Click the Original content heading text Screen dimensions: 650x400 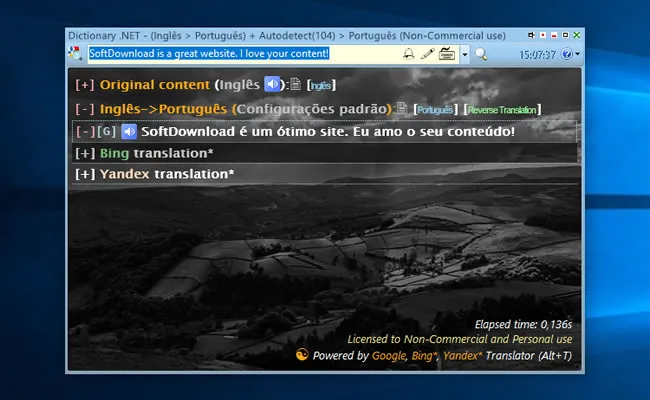(155, 85)
